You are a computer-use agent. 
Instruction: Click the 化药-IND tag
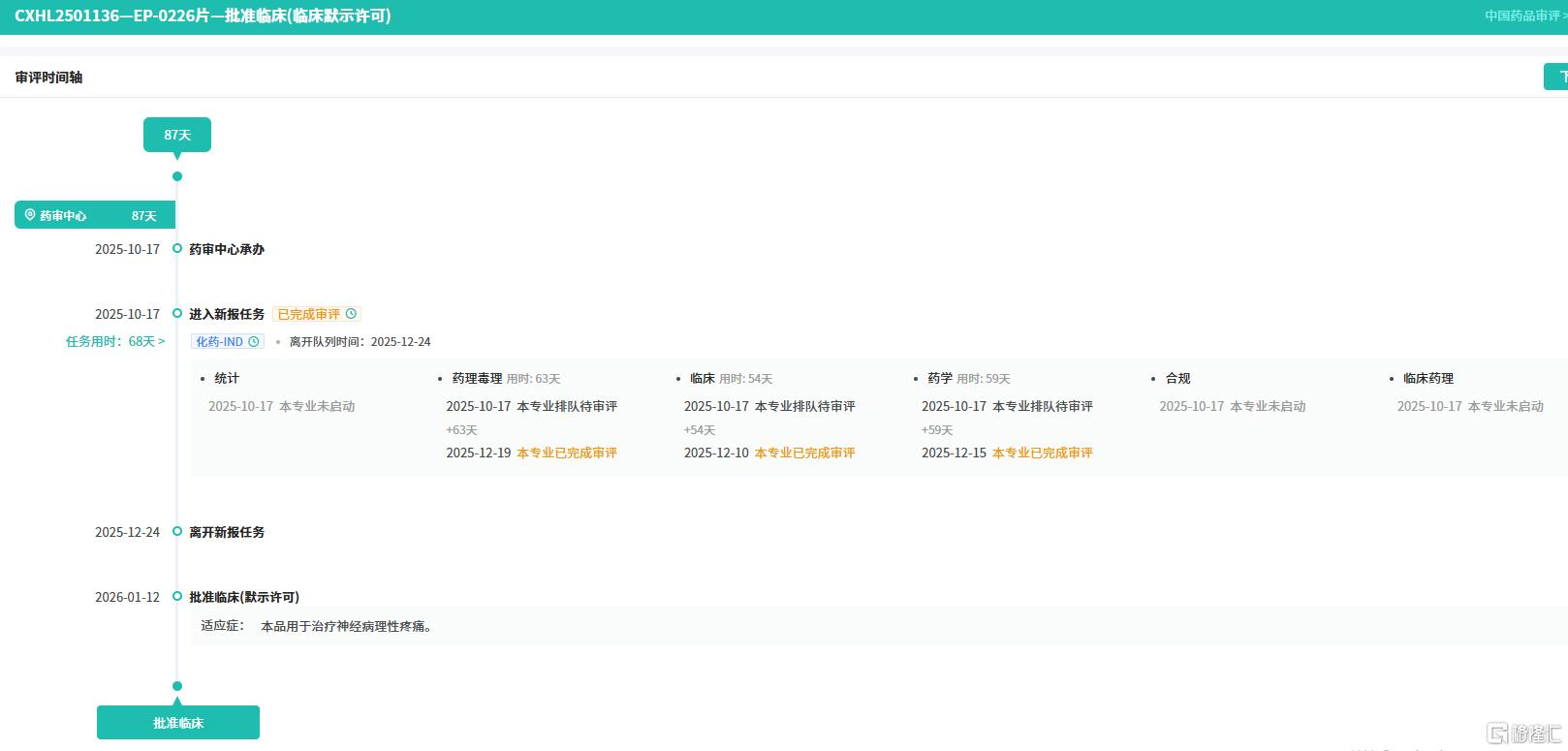[228, 342]
